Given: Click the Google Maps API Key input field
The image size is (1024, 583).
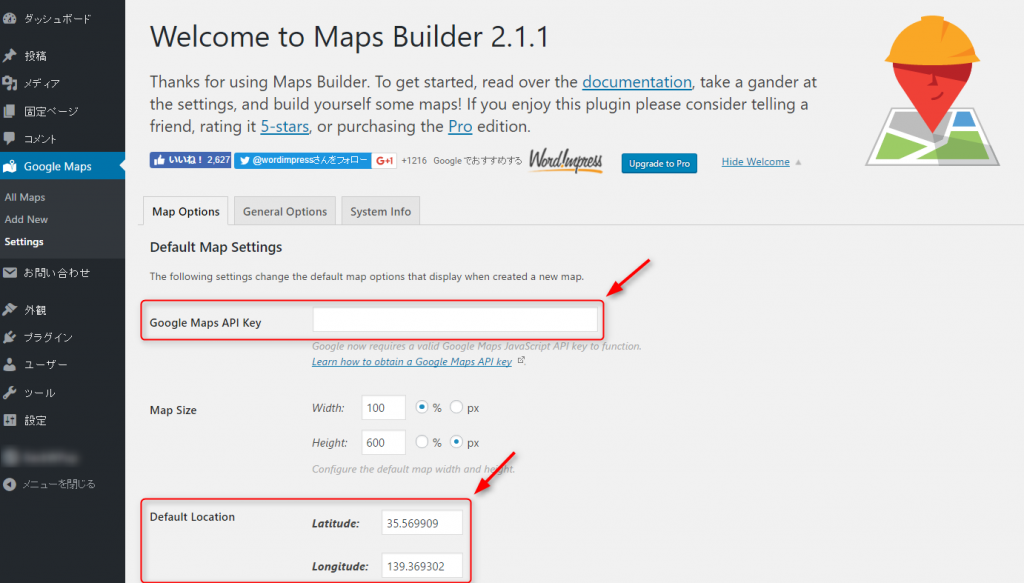Looking at the screenshot, I should coord(455,320).
